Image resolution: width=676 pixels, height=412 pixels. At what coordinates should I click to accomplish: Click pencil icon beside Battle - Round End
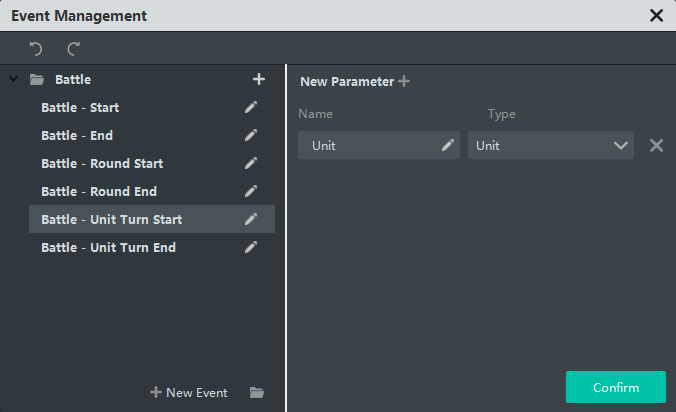(x=251, y=191)
